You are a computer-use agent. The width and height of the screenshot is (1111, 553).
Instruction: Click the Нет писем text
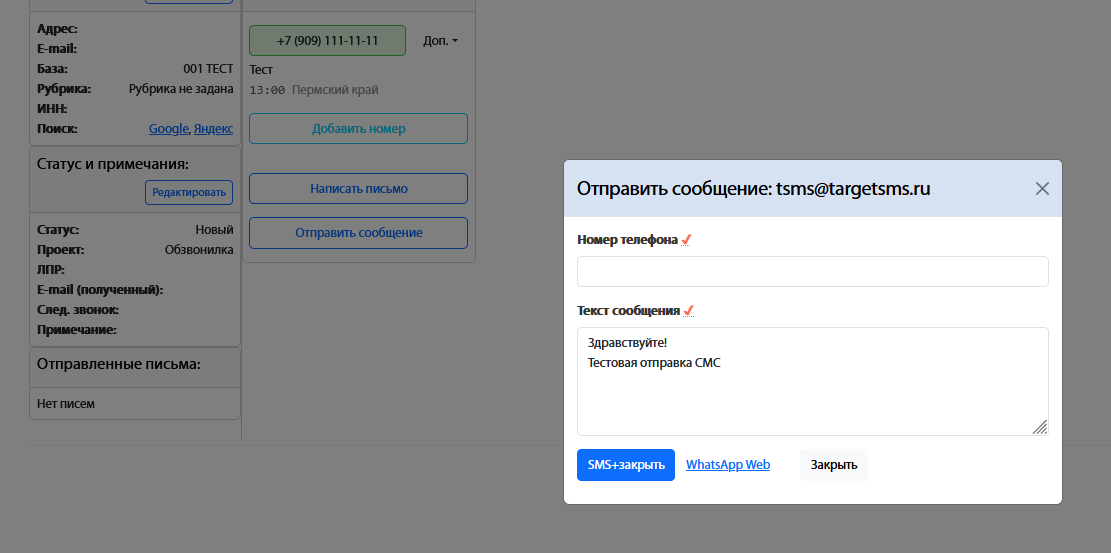click(x=66, y=403)
